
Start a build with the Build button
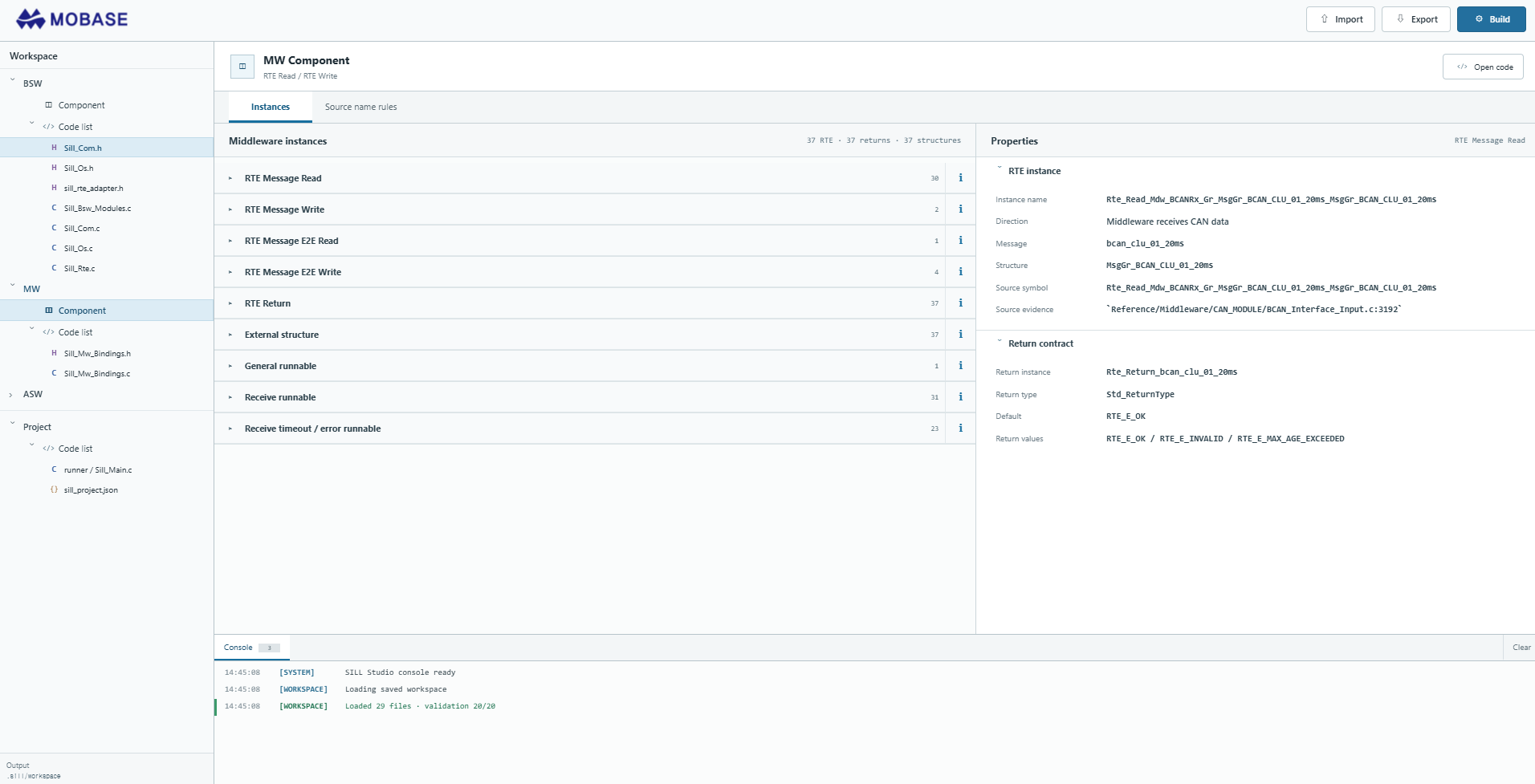[1492, 19]
